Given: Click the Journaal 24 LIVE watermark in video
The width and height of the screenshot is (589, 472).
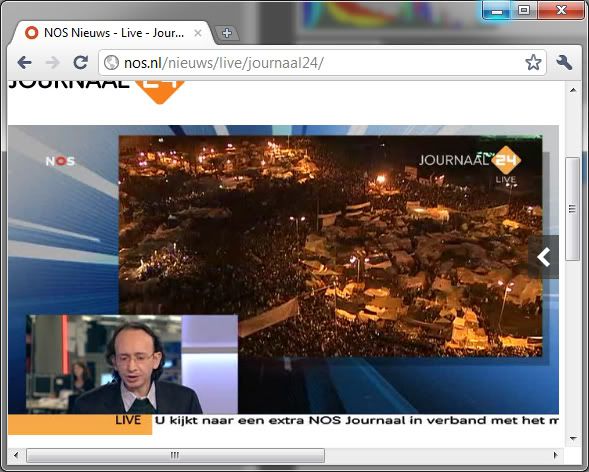Looking at the screenshot, I should (470, 164).
